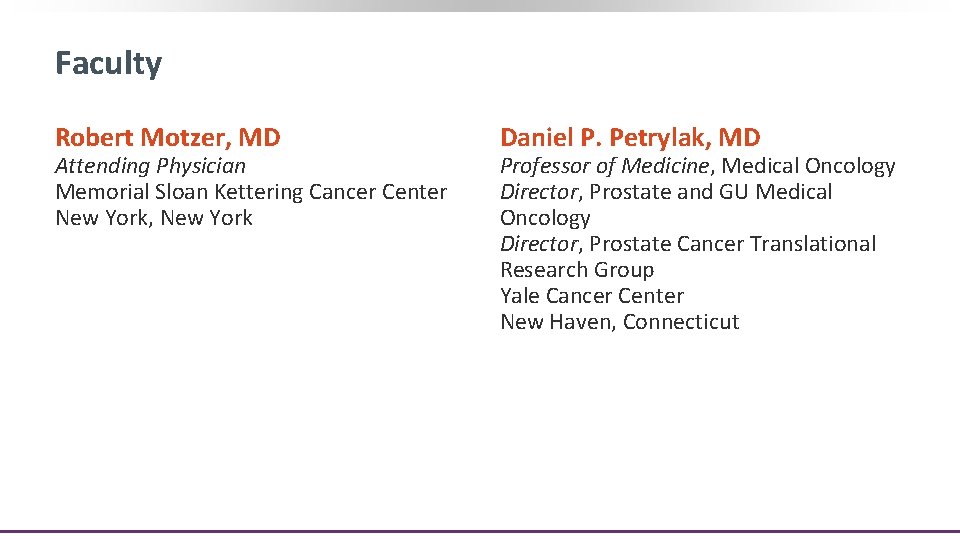Click Medical Oncology after Professor of Medicine
The height and width of the screenshot is (540, 960).
808,166
